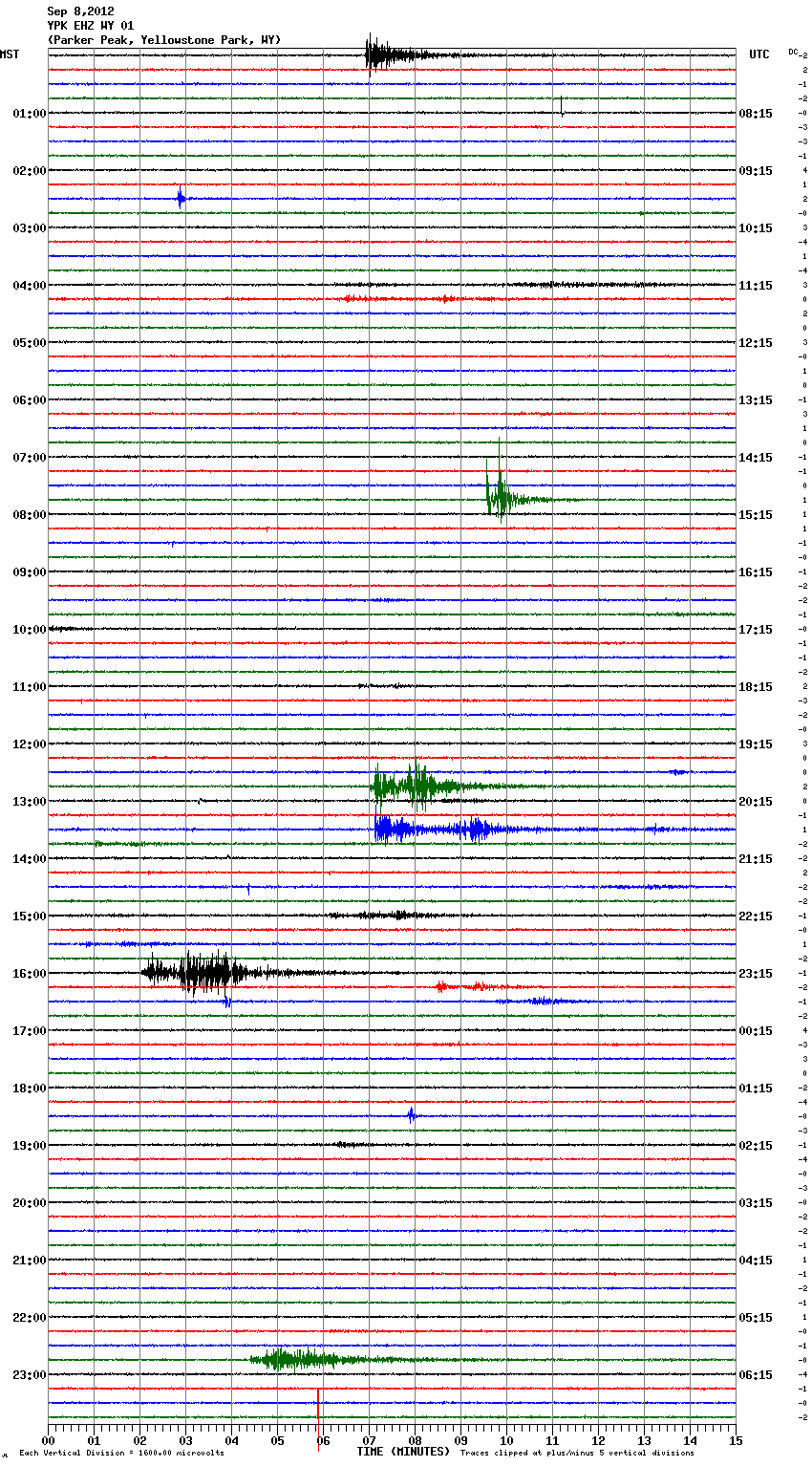Click the 23:15 UTC time label
Viewport: 812px width, 1466px height.
point(756,974)
